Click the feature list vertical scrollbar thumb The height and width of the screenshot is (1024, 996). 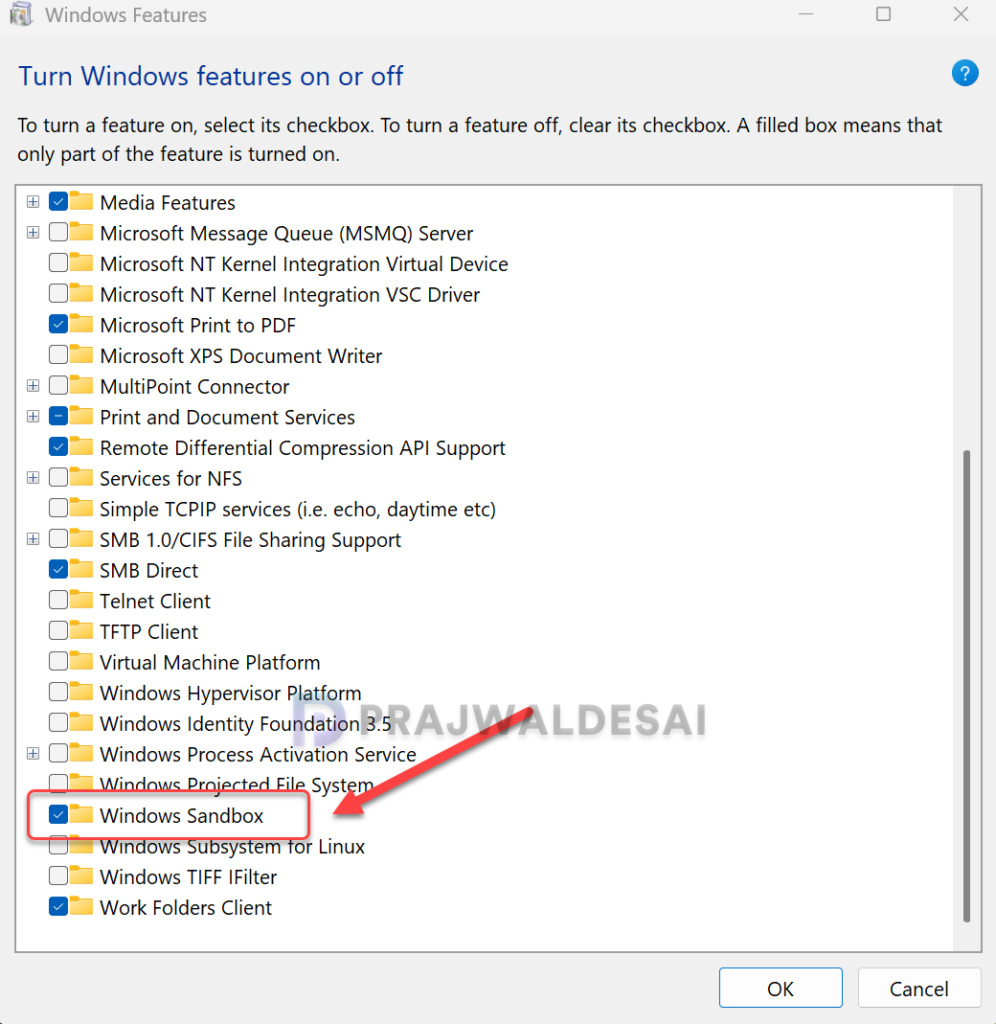pyautogui.click(x=967, y=686)
